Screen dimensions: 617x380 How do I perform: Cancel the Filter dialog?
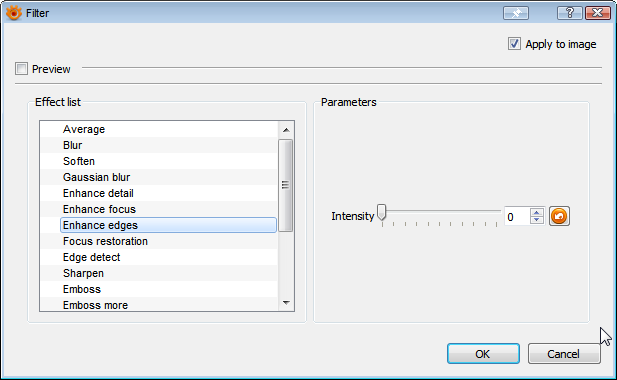[x=564, y=354]
